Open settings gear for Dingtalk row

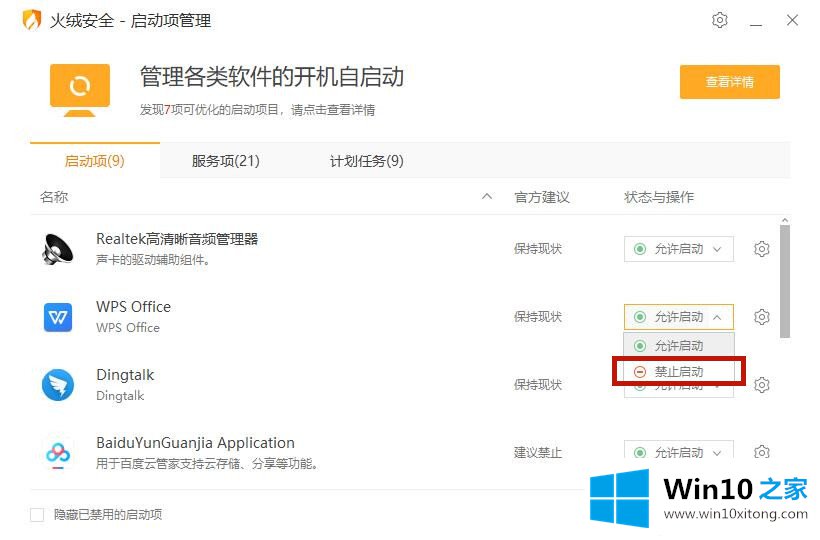(761, 385)
